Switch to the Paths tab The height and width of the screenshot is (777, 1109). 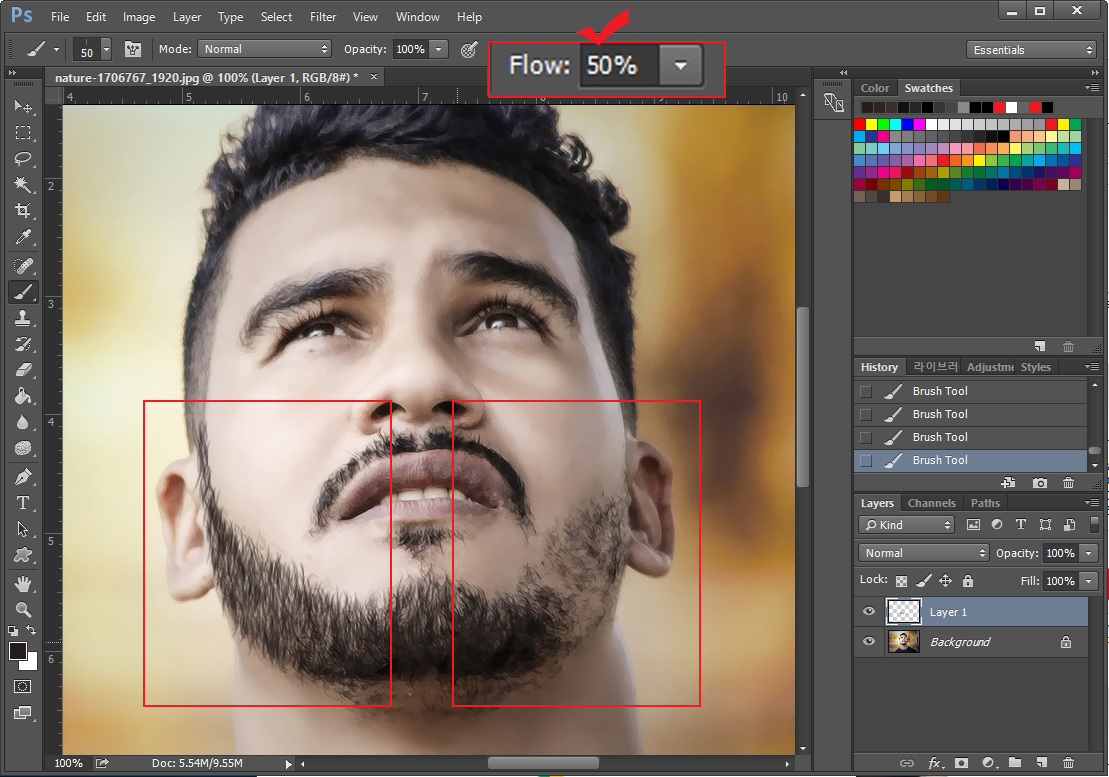coord(985,503)
